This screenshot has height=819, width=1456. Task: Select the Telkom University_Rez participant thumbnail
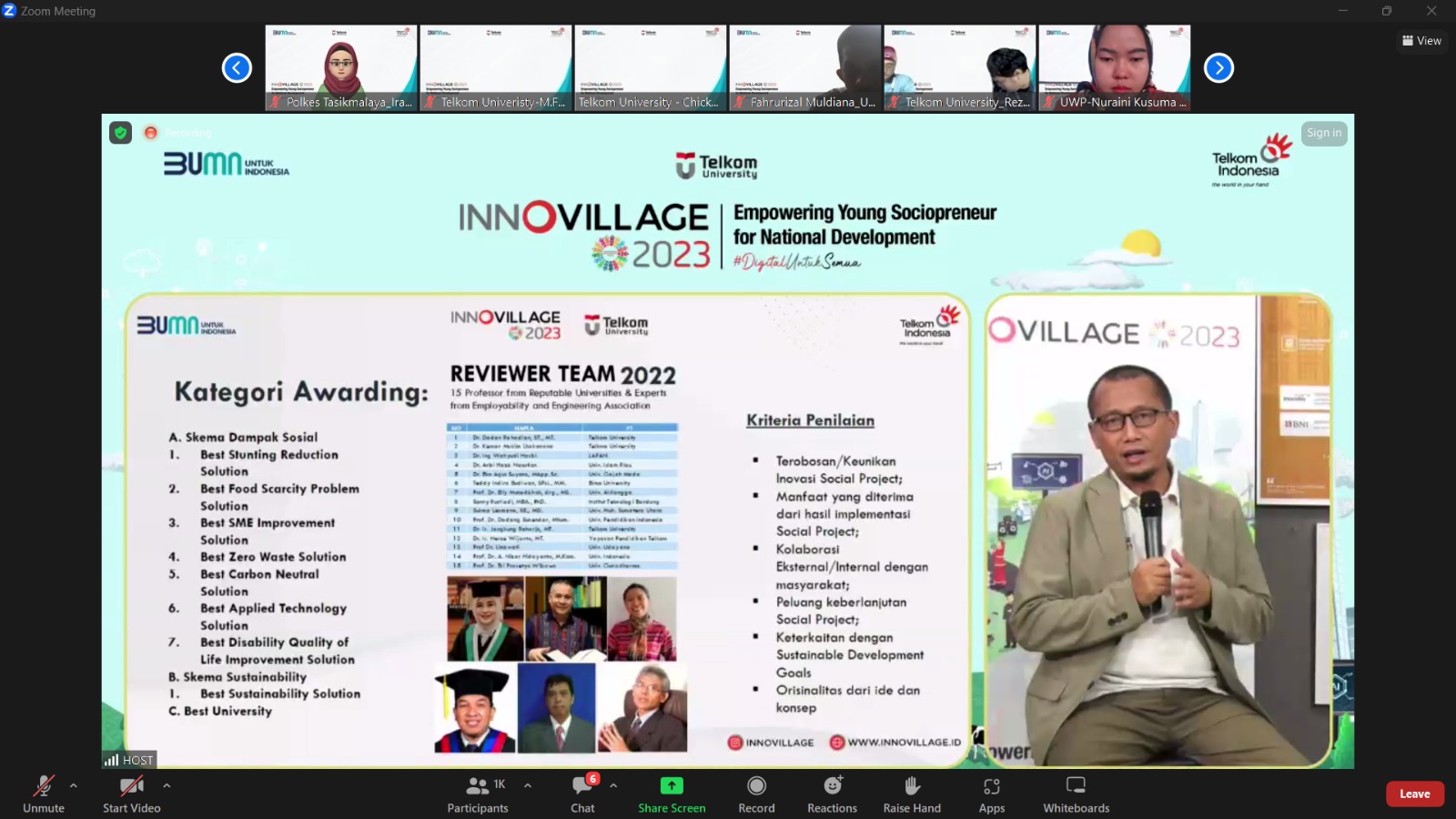(x=960, y=68)
